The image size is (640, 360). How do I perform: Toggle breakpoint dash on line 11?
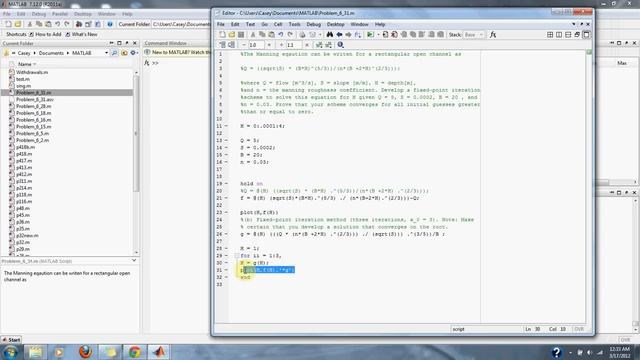[226, 126]
